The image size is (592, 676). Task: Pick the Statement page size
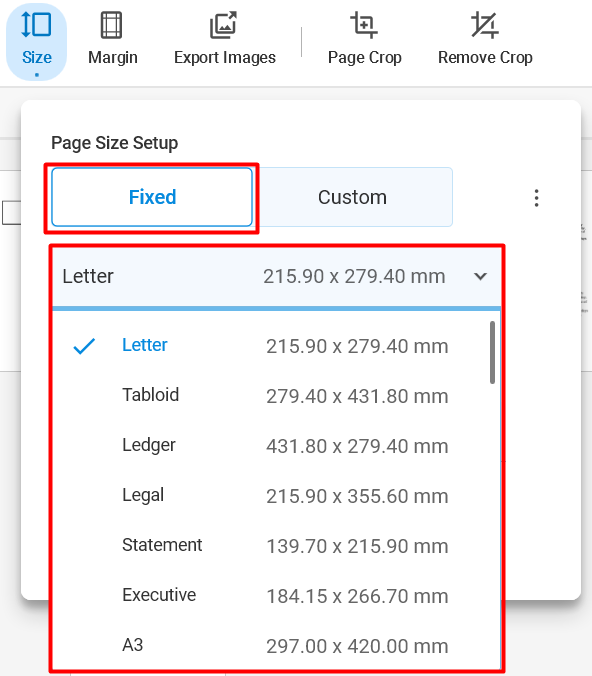[x=276, y=545]
